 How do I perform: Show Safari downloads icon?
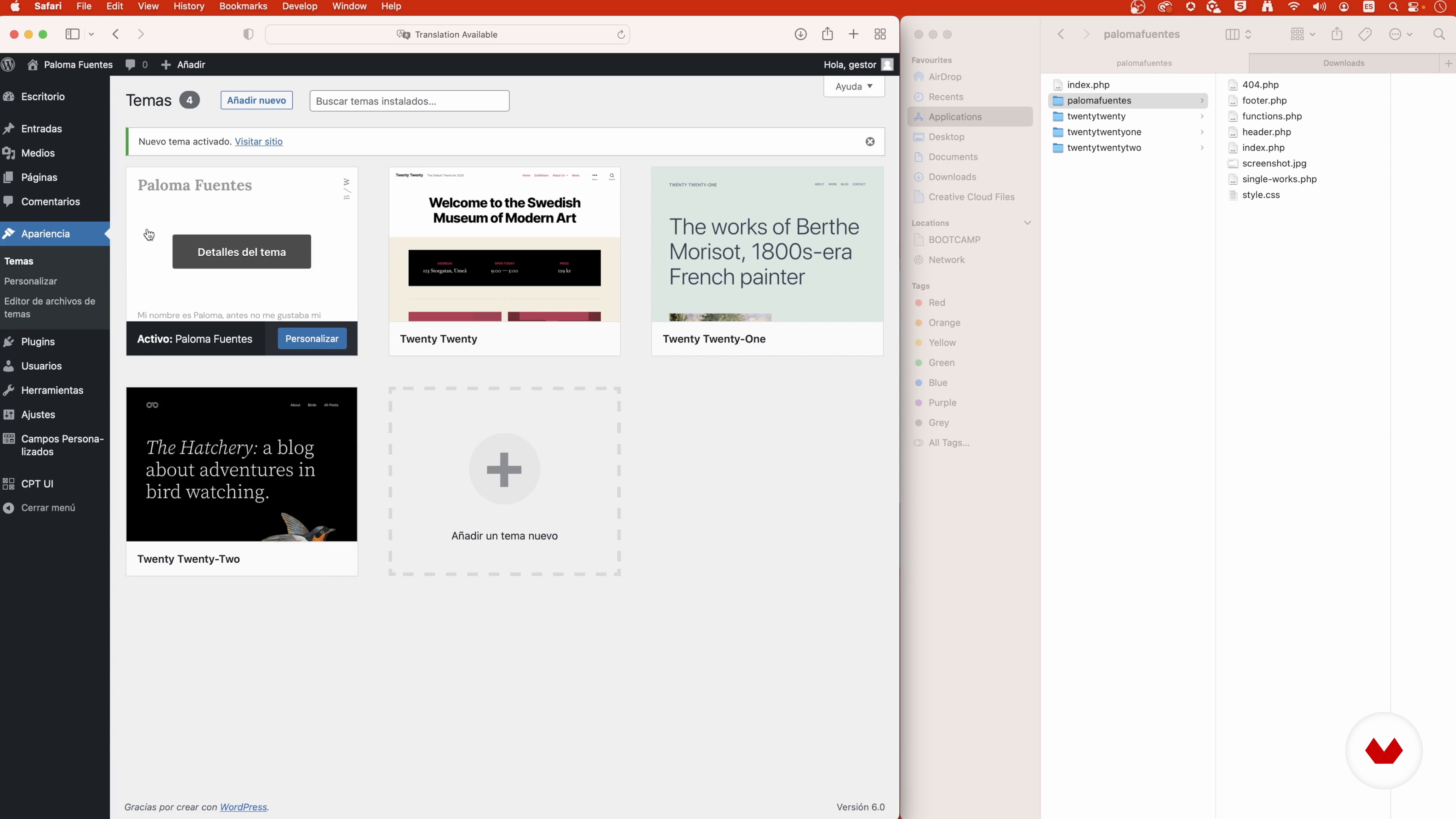800,35
